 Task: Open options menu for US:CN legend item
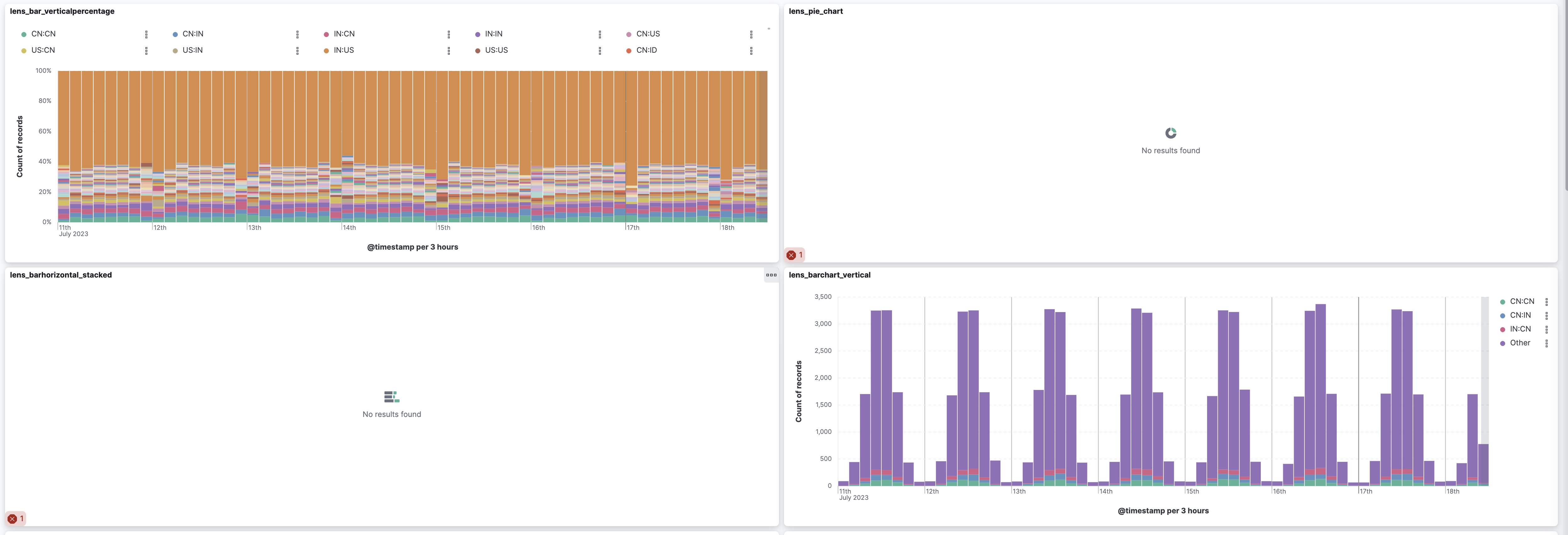146,51
